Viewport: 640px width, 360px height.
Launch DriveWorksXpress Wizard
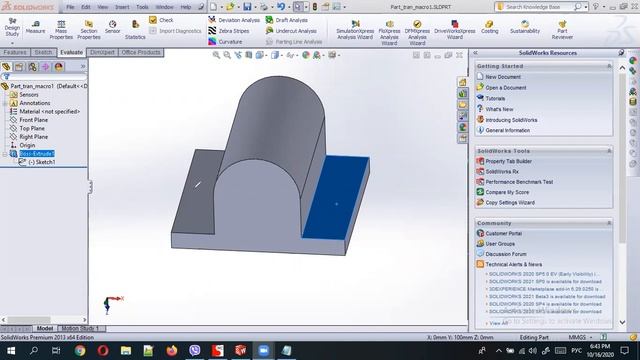coord(455,30)
